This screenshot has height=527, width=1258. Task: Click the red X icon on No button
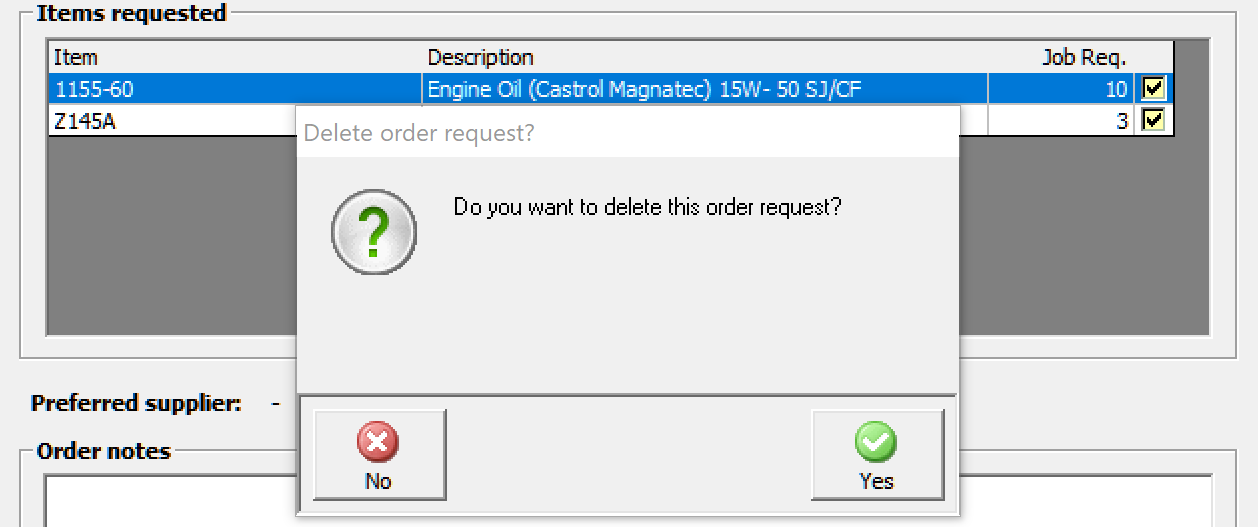point(378,441)
